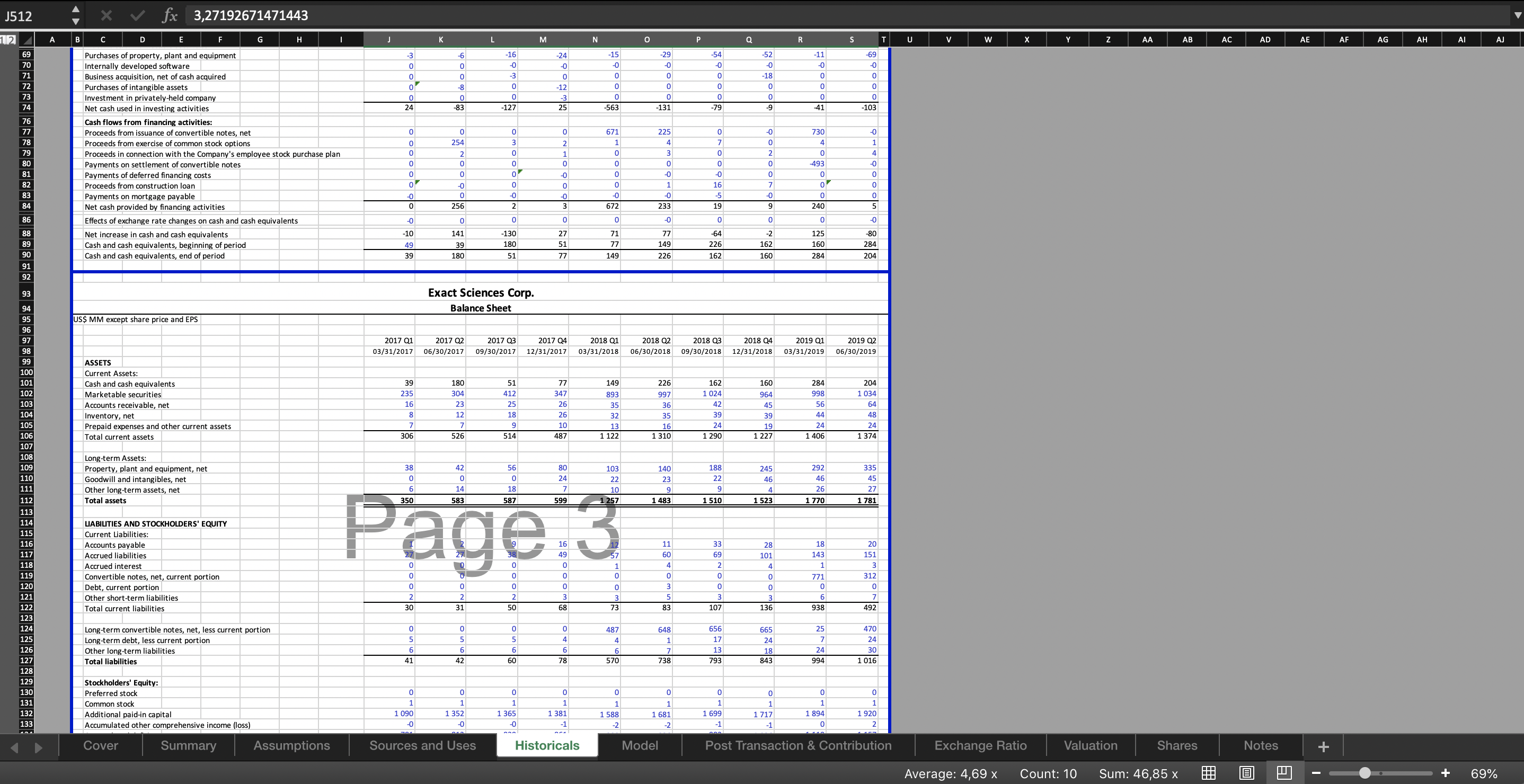1524x784 pixels.
Task: Click the 69% zoom level
Action: pos(1484,773)
